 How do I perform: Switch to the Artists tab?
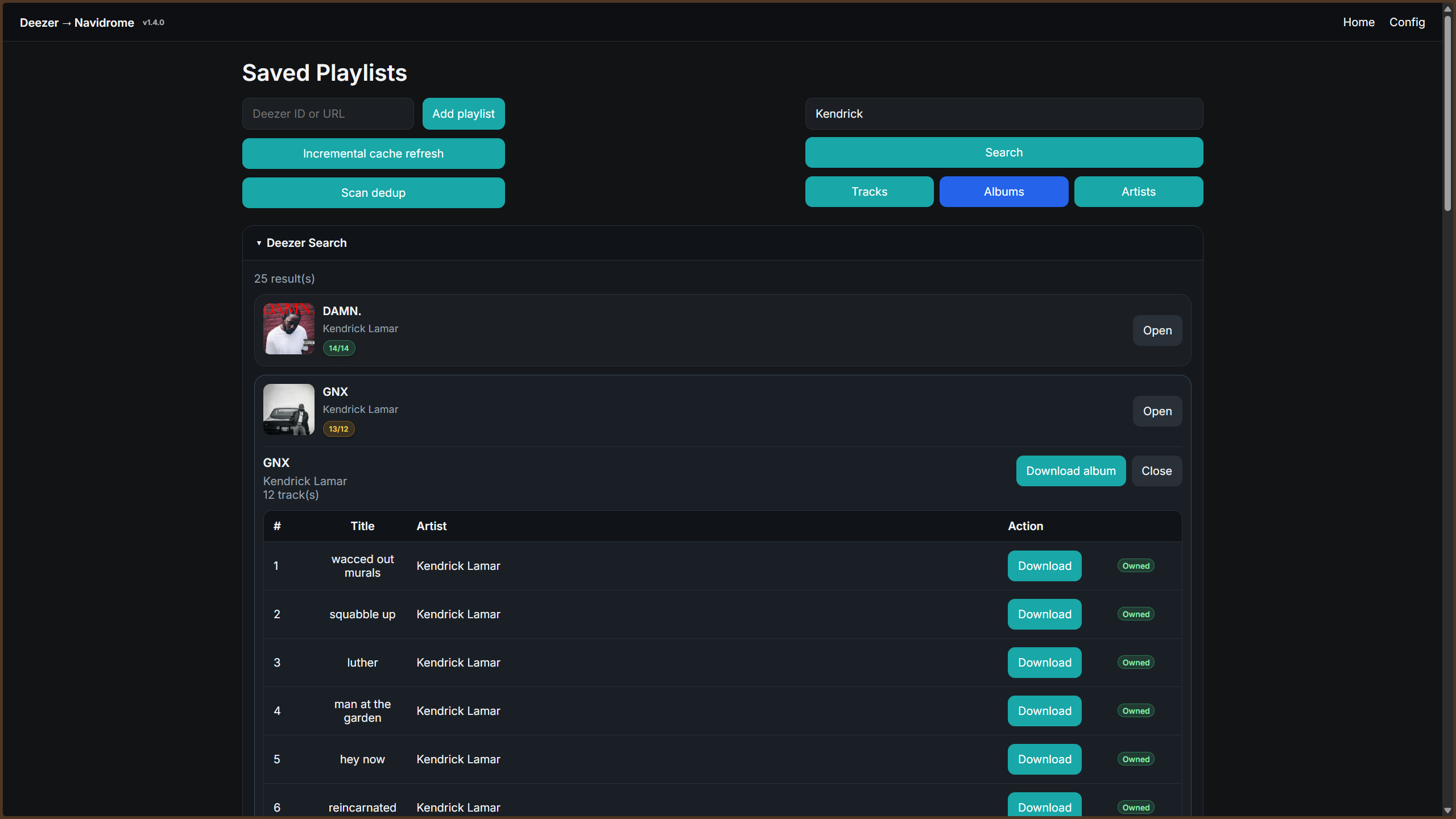pos(1139,192)
